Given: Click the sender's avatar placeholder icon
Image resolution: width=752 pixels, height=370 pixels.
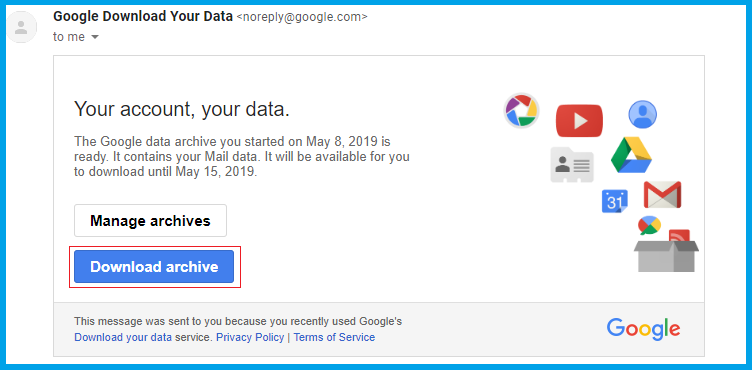Looking at the screenshot, I should tap(21, 27).
